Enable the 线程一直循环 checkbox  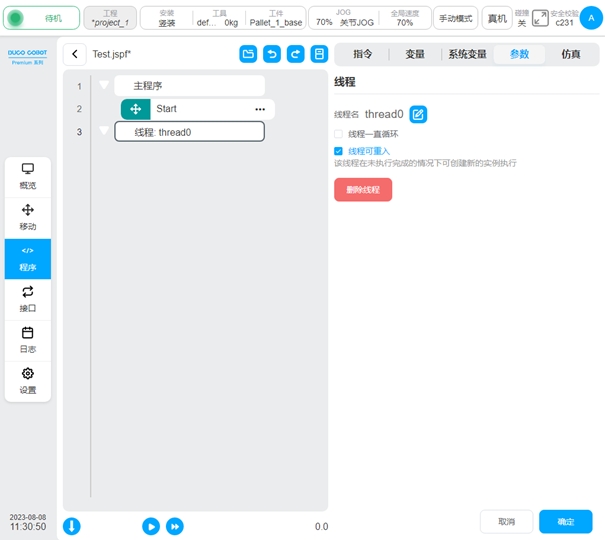338,133
